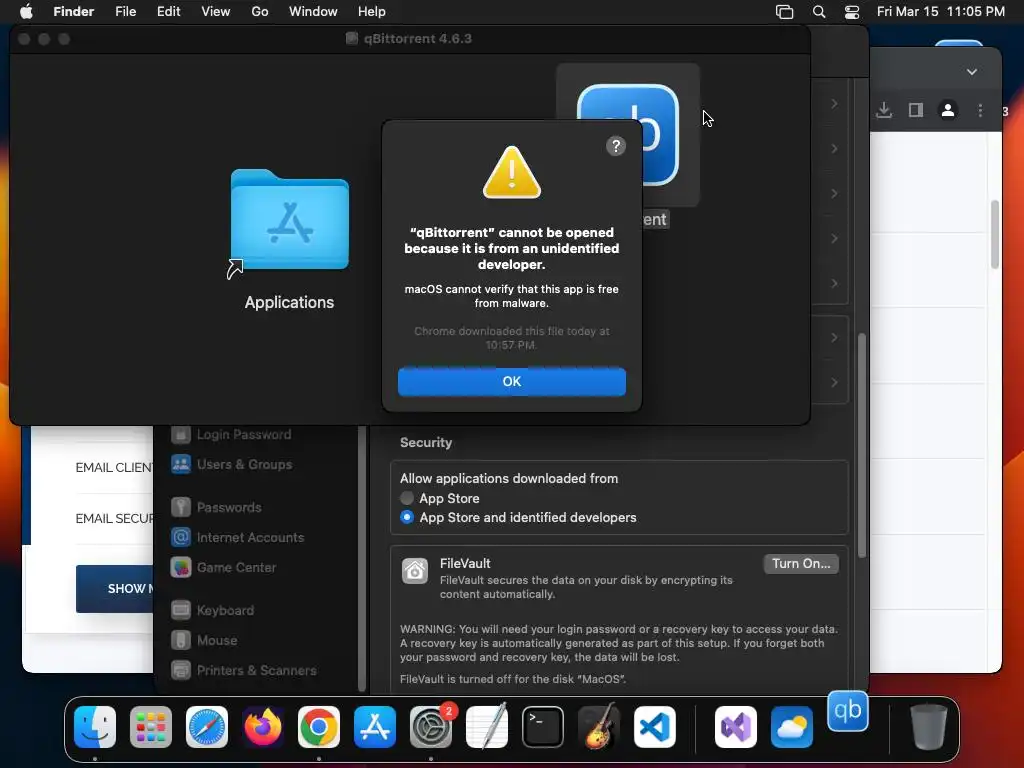Open Launchpad from the Dock
The width and height of the screenshot is (1024, 768).
tap(151, 727)
